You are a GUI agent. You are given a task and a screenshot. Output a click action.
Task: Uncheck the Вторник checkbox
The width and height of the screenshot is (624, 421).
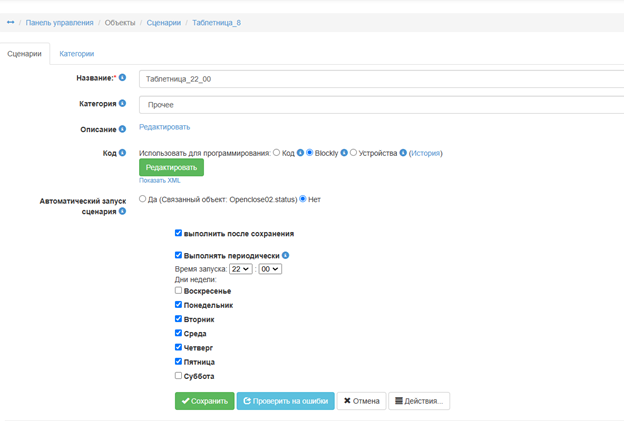(x=178, y=319)
